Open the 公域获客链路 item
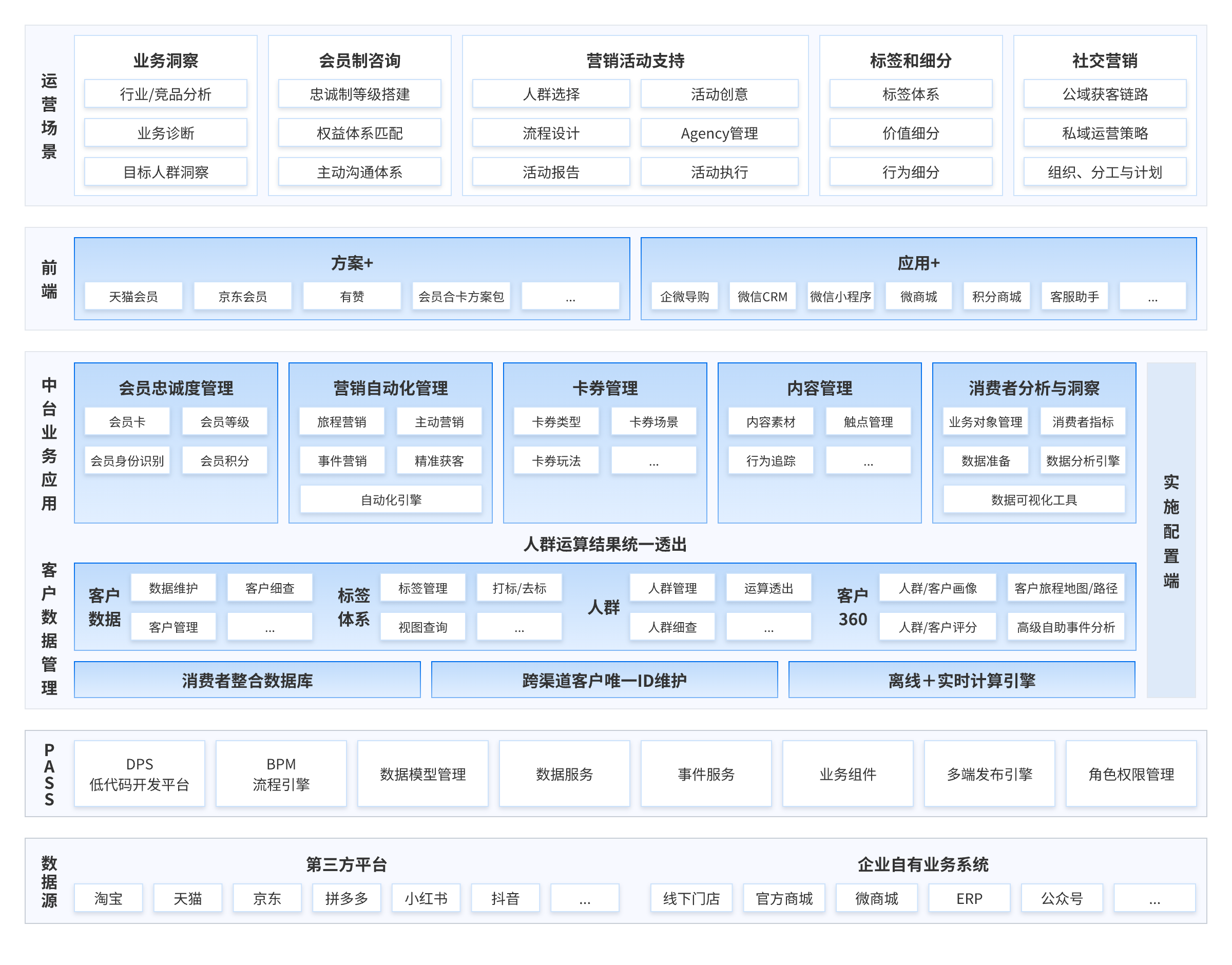 click(x=1104, y=94)
